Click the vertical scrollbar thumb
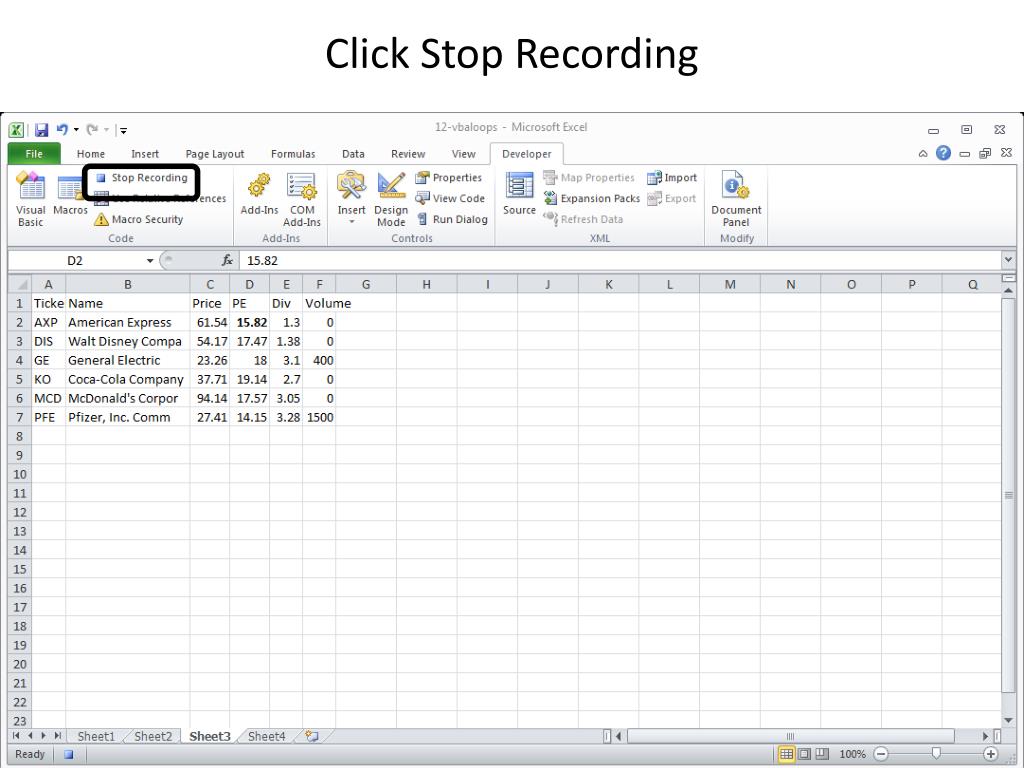The width and height of the screenshot is (1024, 768). coord(1008,496)
